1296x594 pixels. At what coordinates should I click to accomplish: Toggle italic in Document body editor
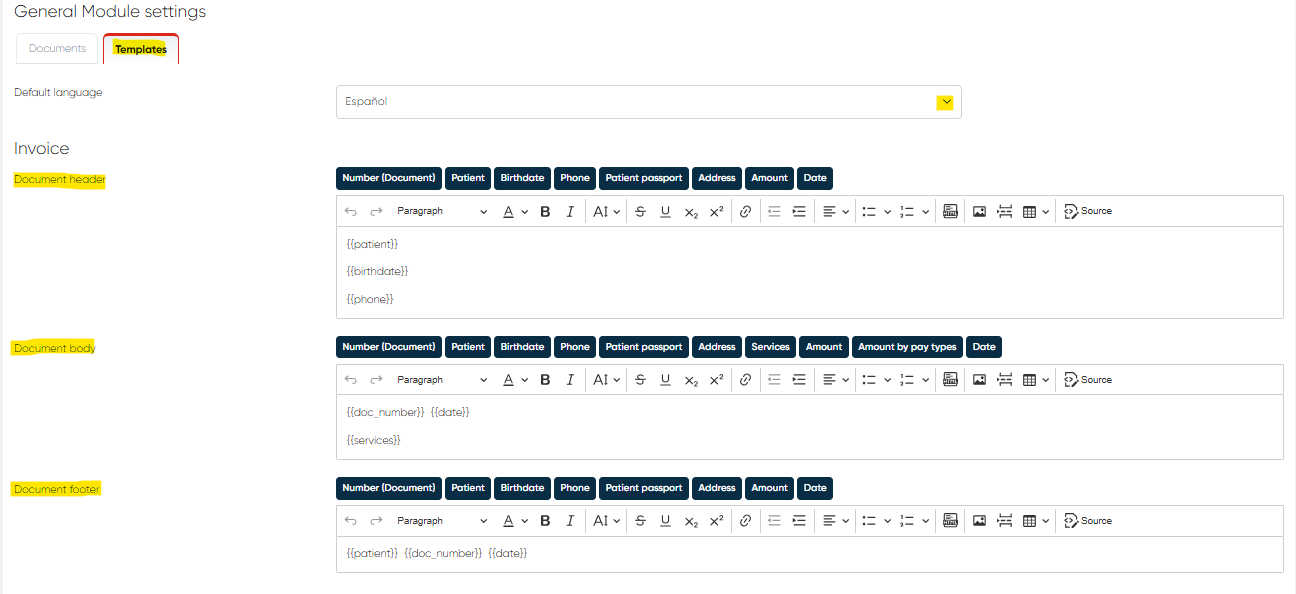point(570,380)
